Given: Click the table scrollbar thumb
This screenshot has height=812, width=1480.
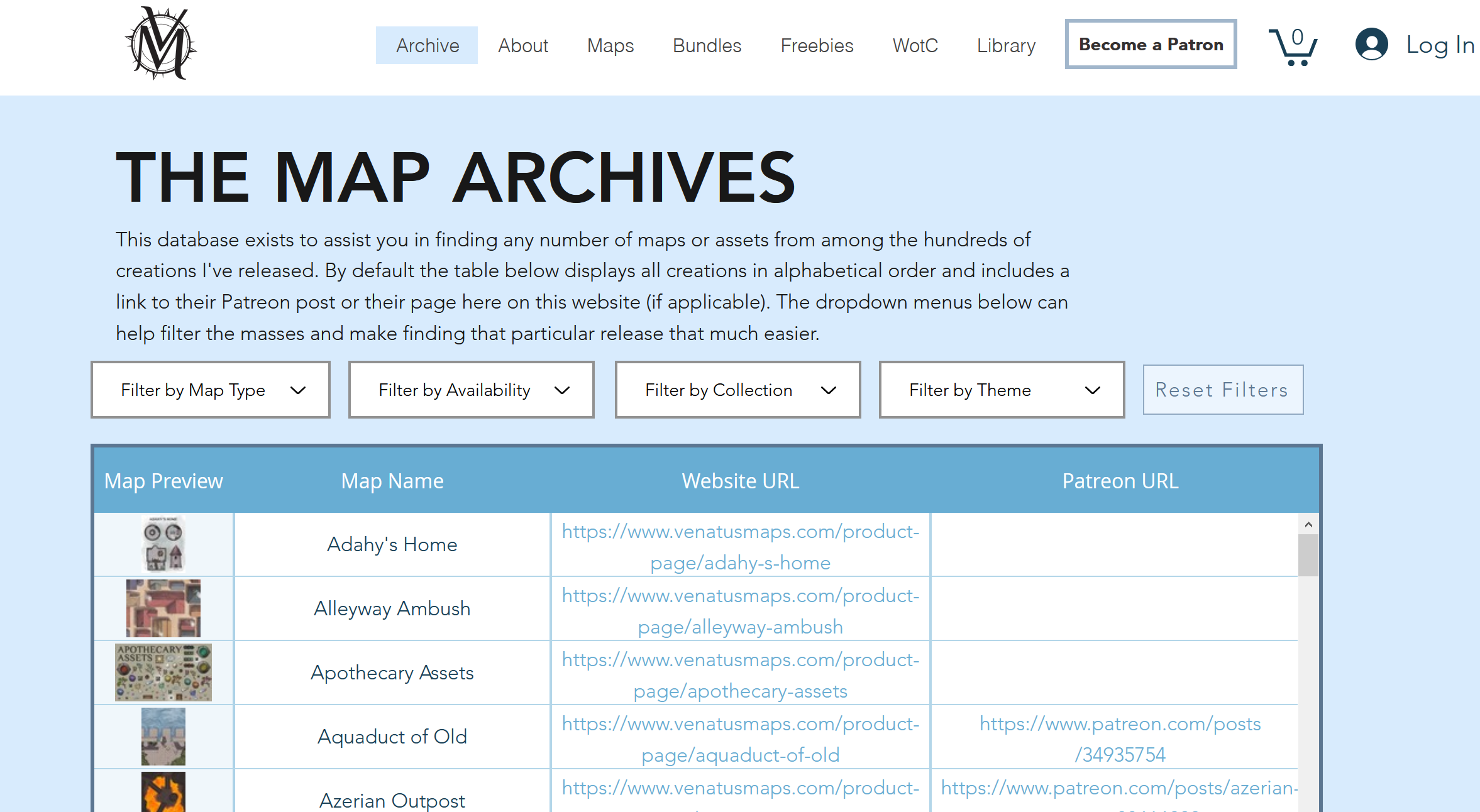Looking at the screenshot, I should [x=1308, y=555].
